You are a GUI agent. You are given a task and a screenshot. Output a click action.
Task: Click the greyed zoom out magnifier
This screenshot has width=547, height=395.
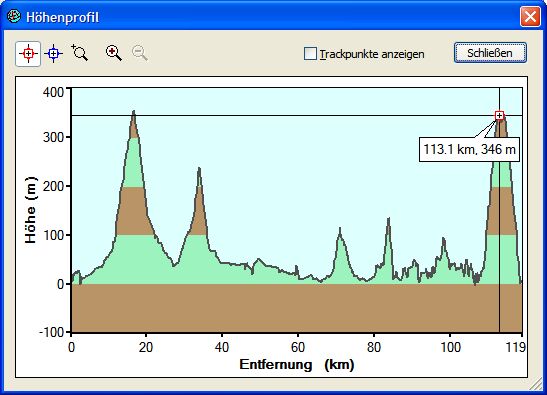click(x=140, y=53)
